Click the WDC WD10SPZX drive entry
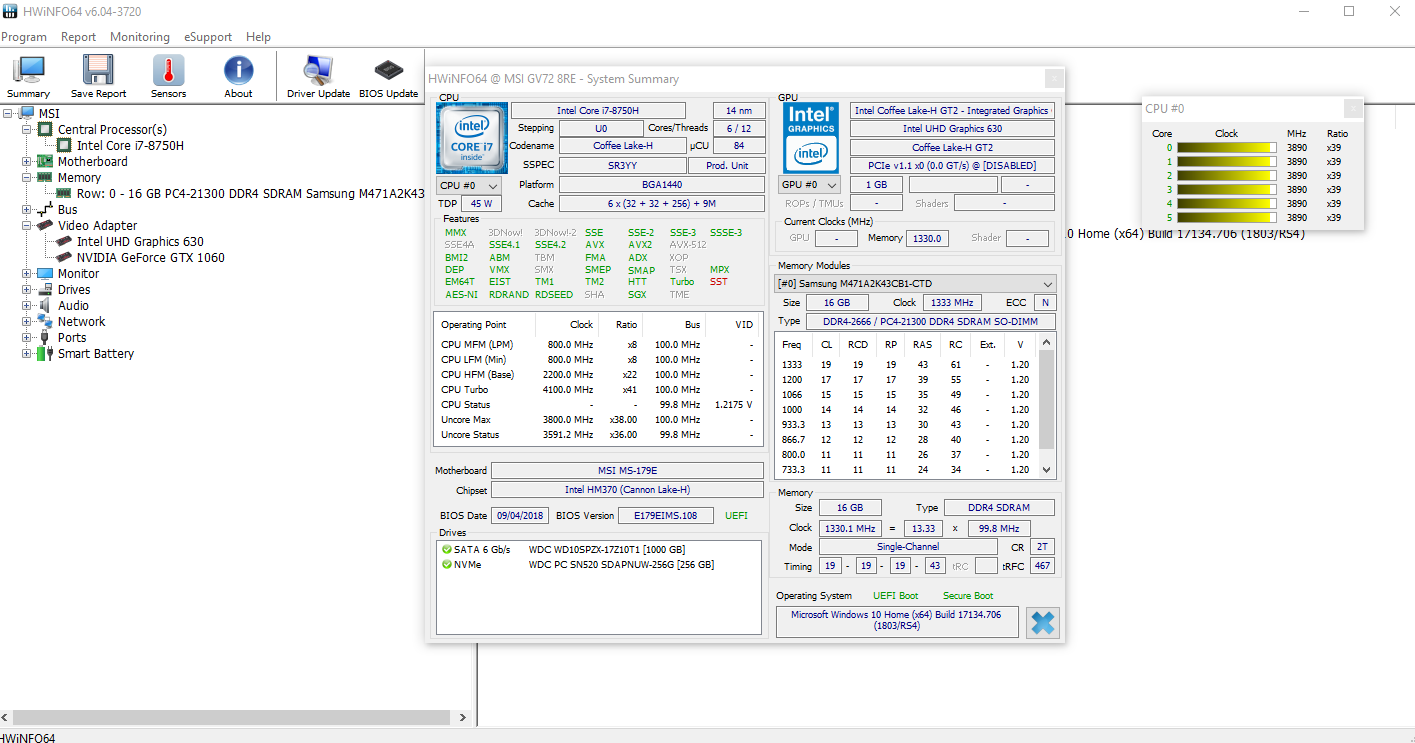This screenshot has width=1415, height=743. pos(607,550)
